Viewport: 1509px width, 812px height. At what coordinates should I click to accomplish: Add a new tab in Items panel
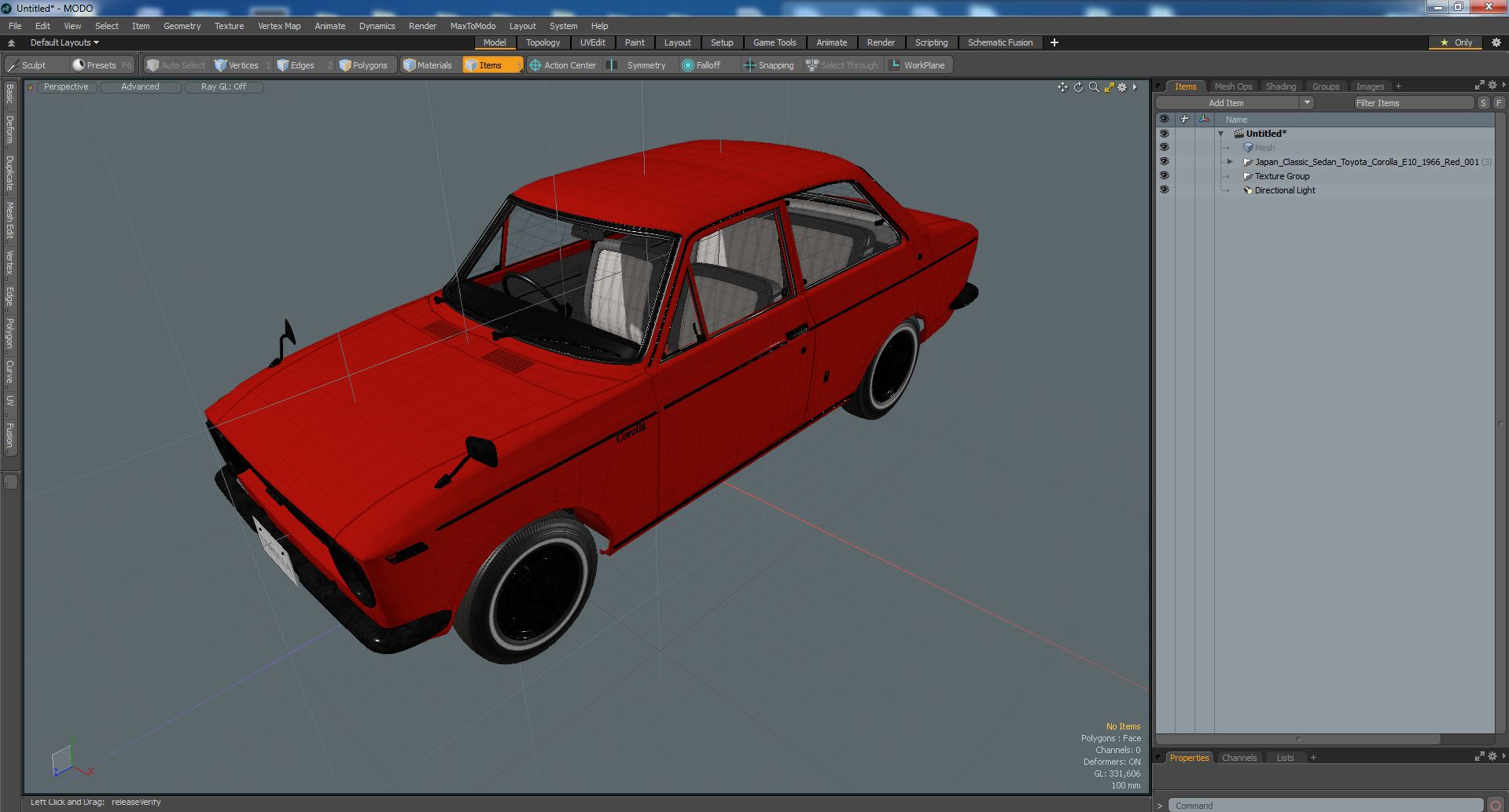[x=1398, y=86]
